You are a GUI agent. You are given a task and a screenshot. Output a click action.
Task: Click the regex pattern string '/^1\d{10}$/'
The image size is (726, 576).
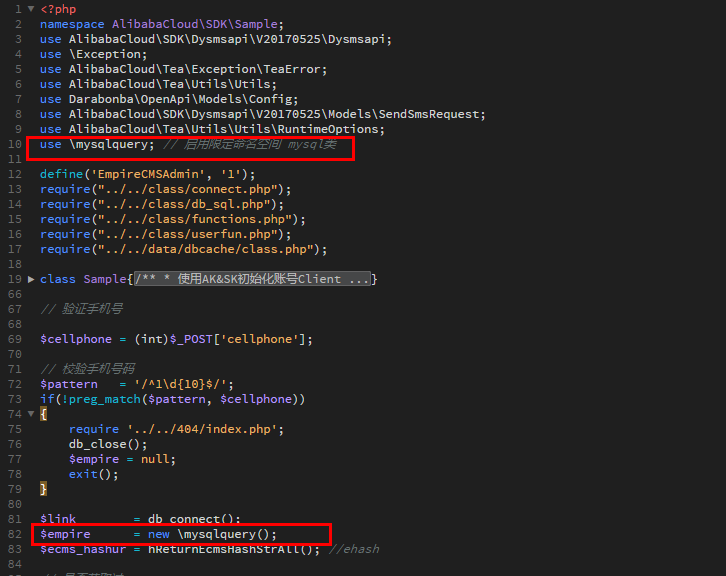click(x=175, y=384)
